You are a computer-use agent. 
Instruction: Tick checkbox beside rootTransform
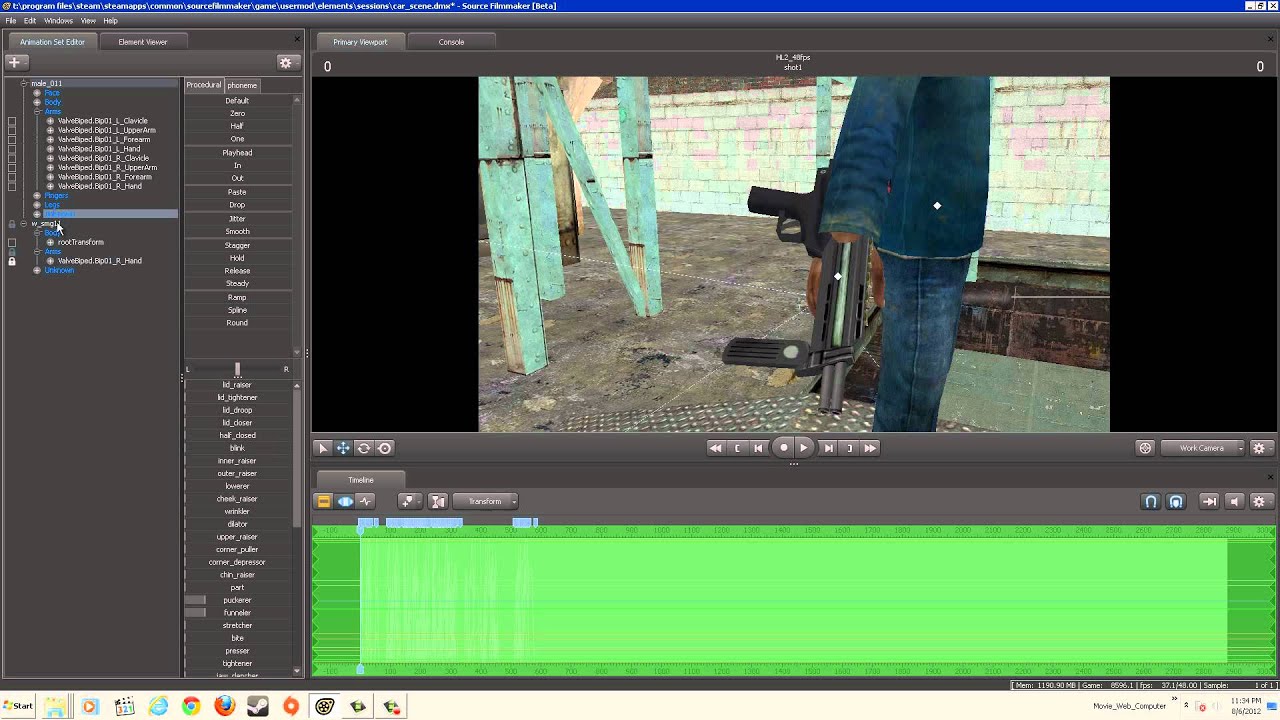(12, 242)
